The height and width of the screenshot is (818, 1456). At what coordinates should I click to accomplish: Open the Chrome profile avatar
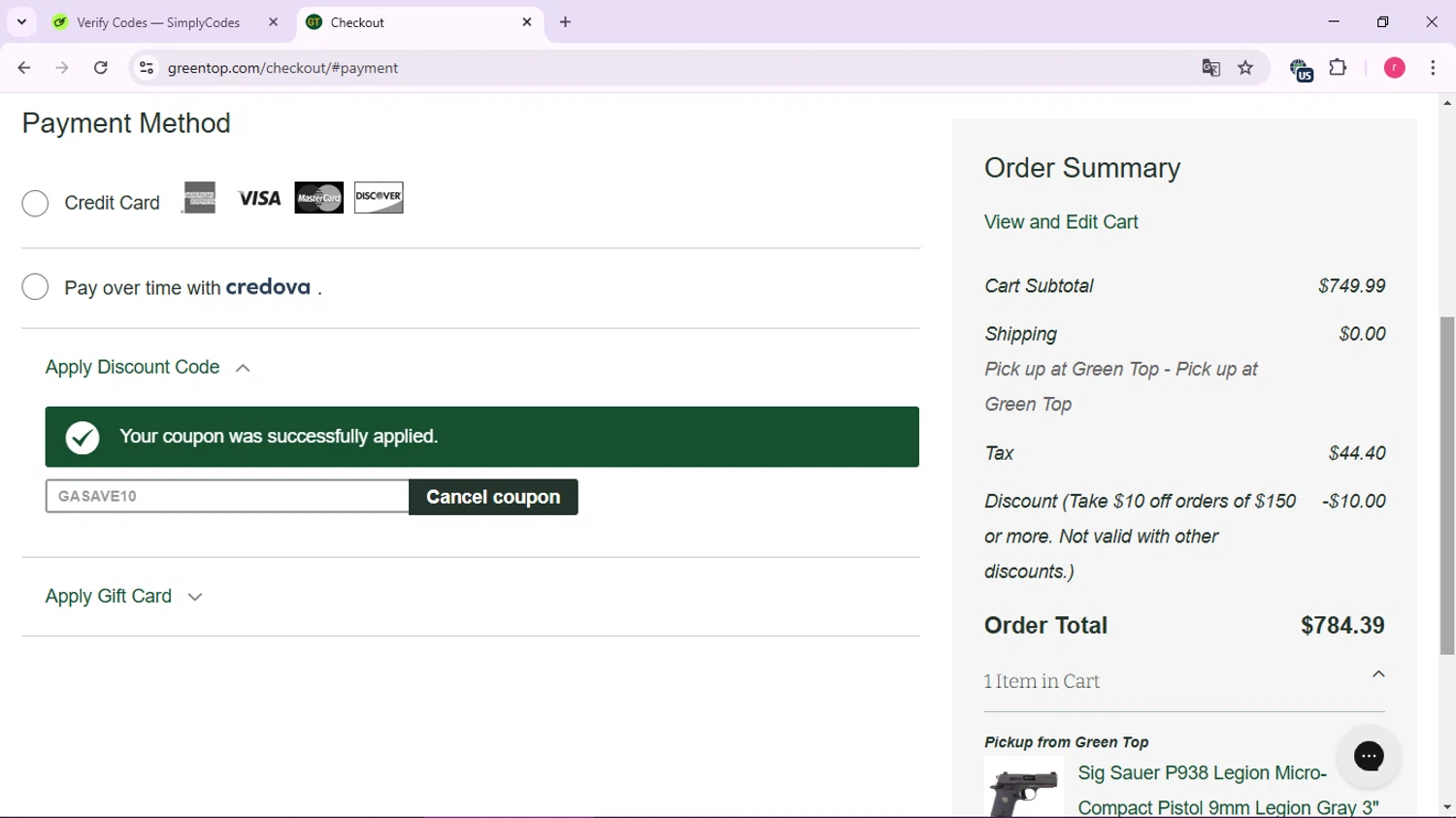pos(1395,68)
